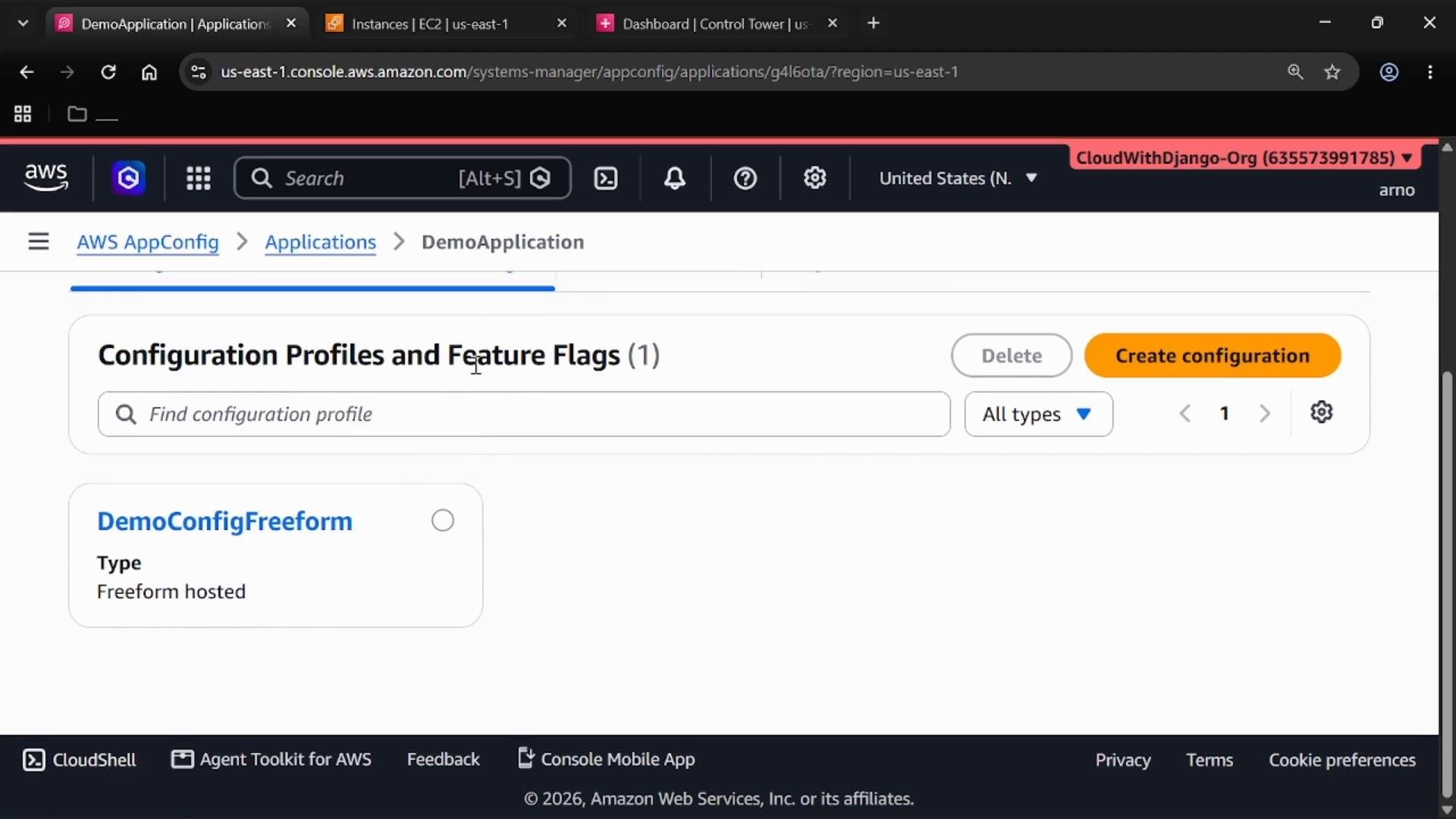
Task: Navigate to Applications breadcrumb link
Action: (320, 242)
